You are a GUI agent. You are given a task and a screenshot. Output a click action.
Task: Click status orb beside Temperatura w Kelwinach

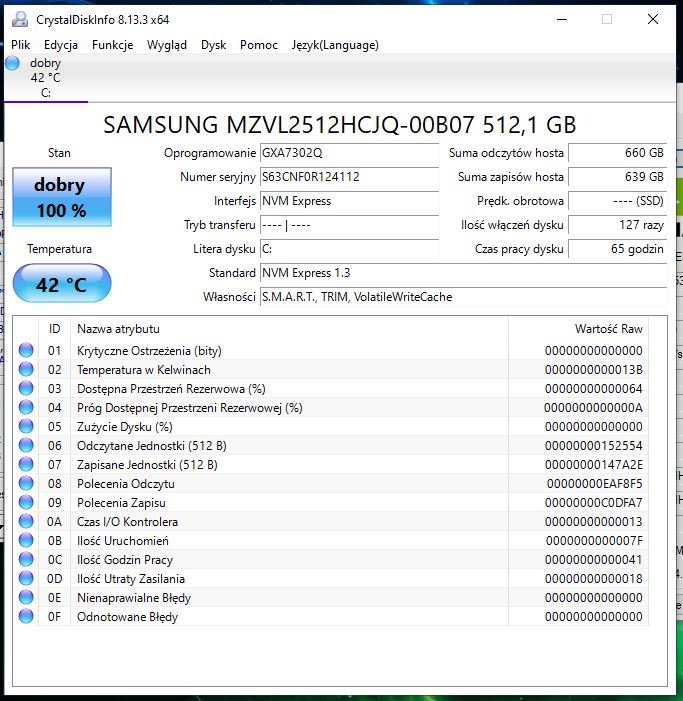coord(26,370)
